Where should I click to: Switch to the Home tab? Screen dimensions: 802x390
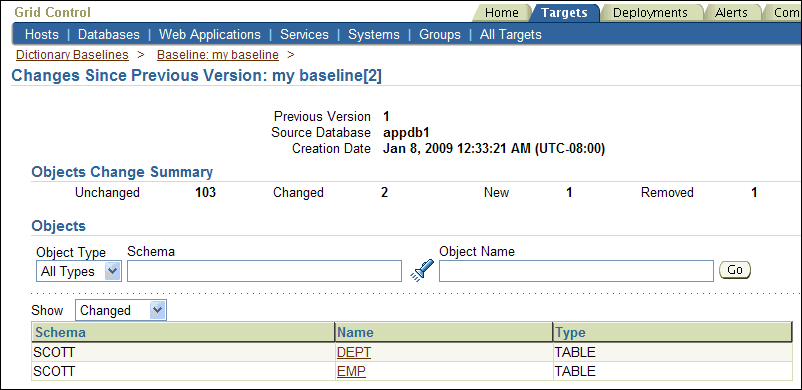[501, 12]
